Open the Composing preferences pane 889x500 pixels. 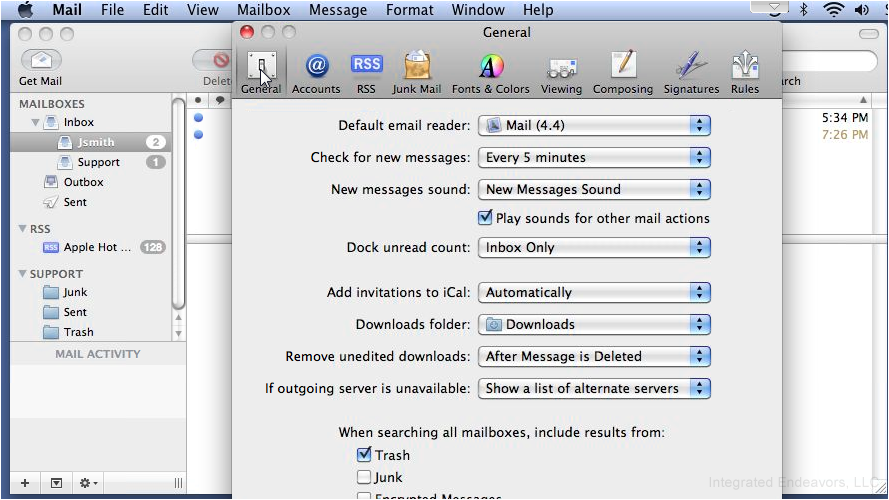tap(623, 74)
